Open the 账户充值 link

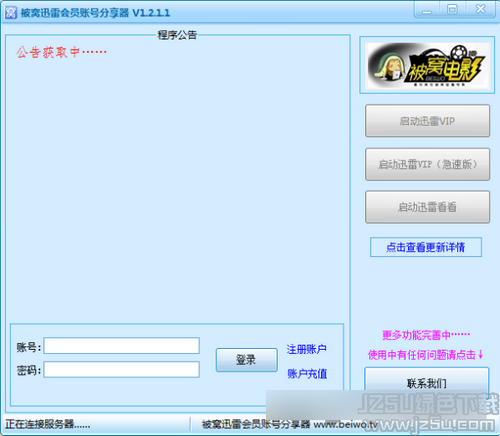[307, 374]
